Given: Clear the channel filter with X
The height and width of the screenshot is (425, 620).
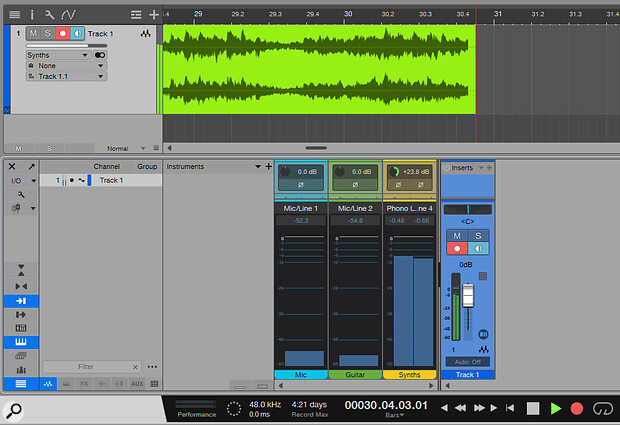Looking at the screenshot, I should (x=135, y=367).
